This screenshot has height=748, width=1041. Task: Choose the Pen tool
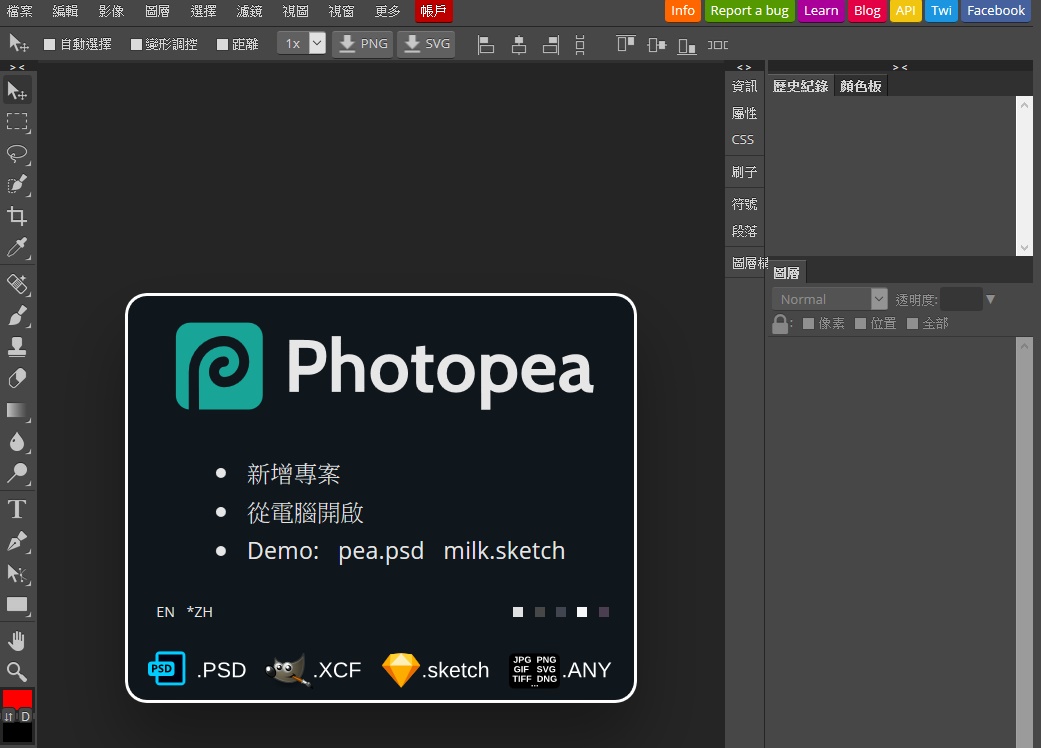click(17, 542)
